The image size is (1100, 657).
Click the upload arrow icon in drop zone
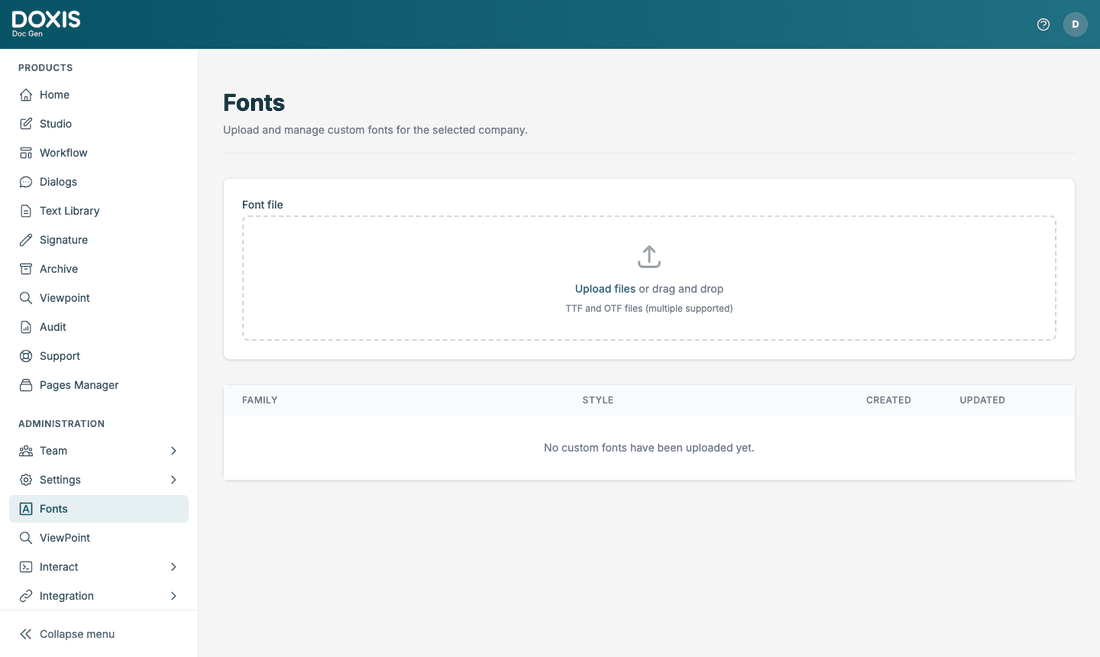(649, 257)
